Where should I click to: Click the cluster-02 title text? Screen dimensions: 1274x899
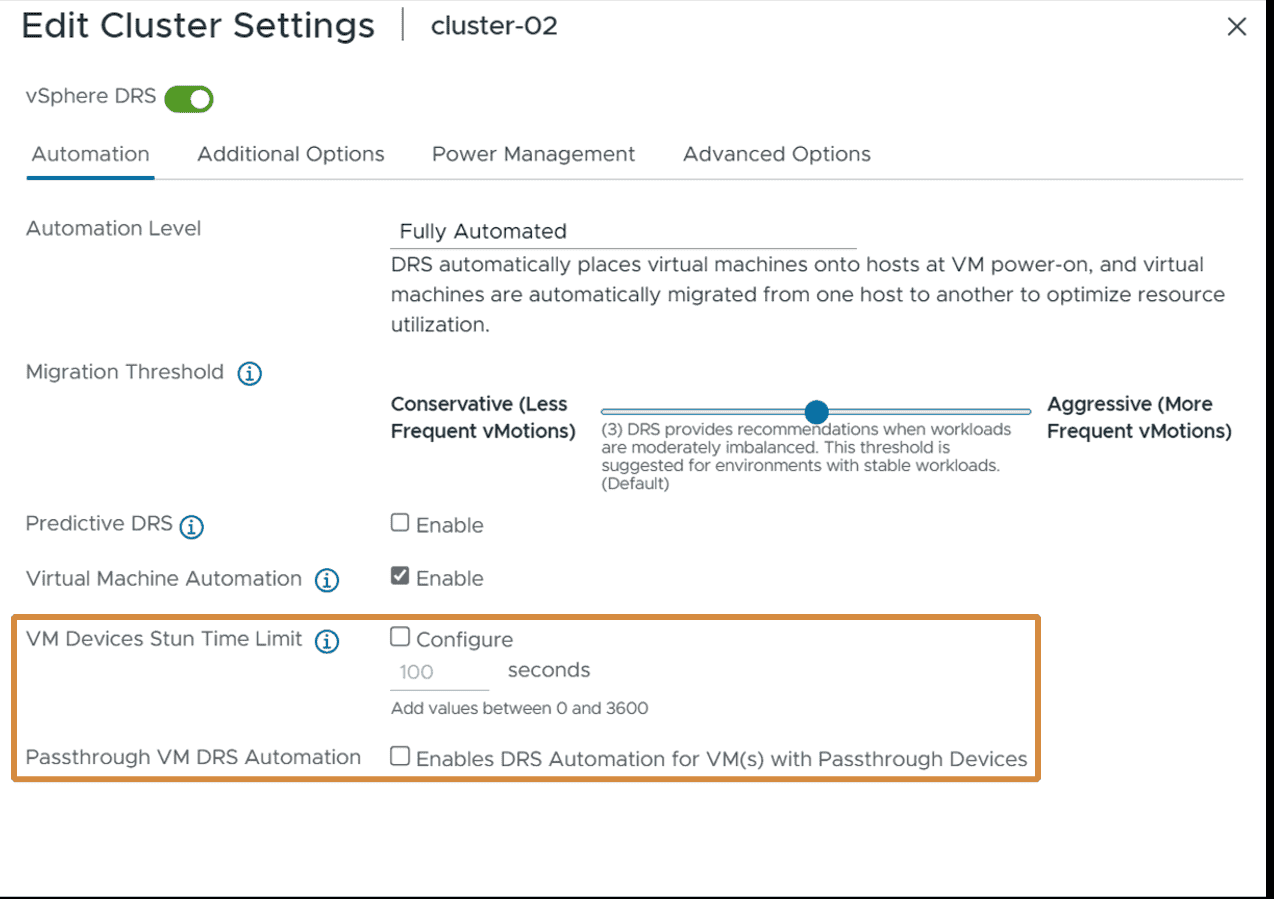pyautogui.click(x=493, y=26)
